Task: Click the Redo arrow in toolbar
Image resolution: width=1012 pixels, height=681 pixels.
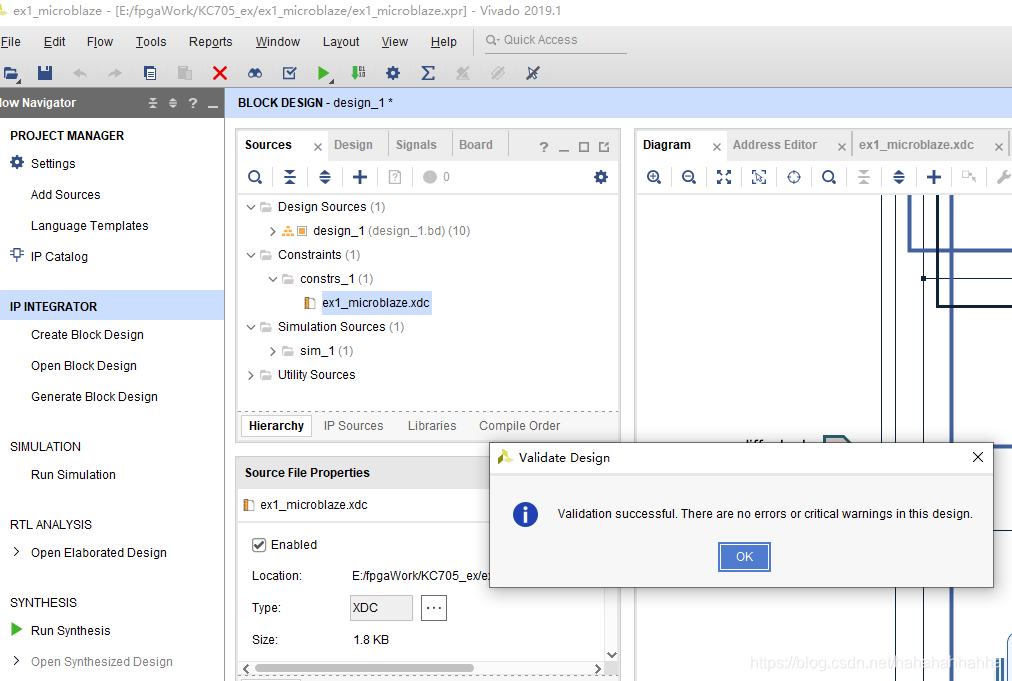Action: click(x=115, y=73)
